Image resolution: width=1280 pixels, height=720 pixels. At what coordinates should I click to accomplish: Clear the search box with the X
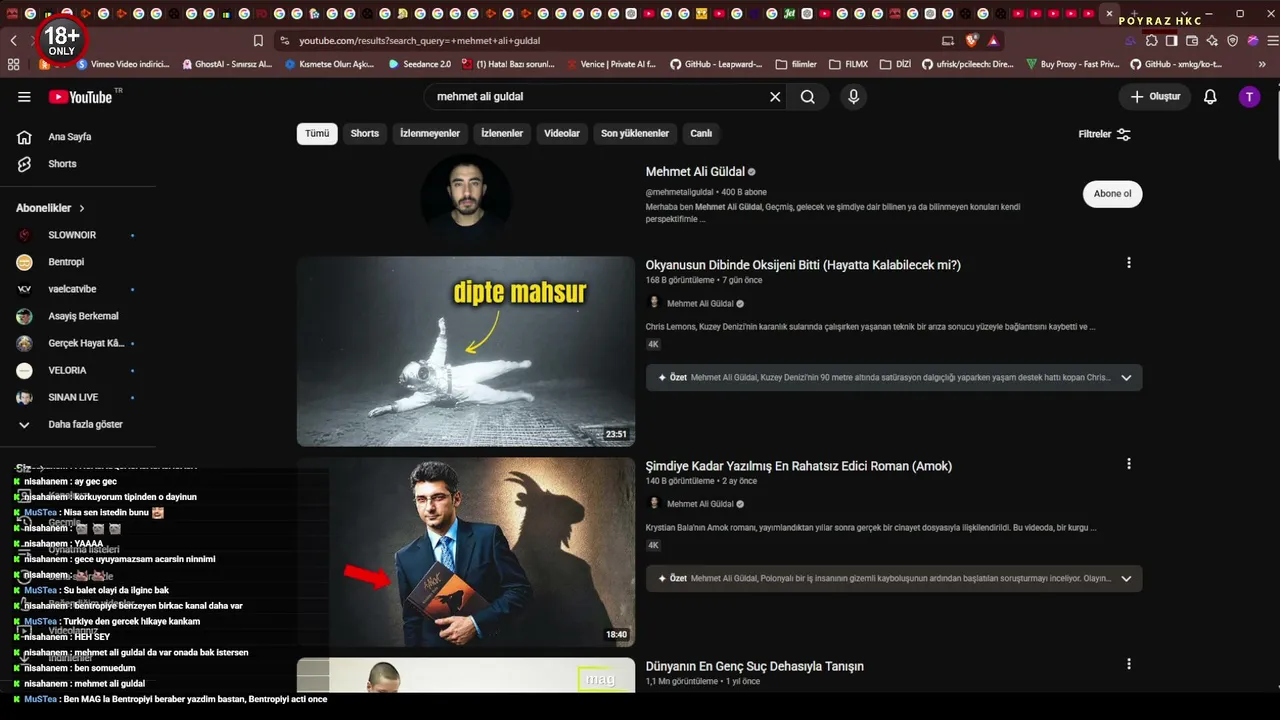(x=775, y=97)
